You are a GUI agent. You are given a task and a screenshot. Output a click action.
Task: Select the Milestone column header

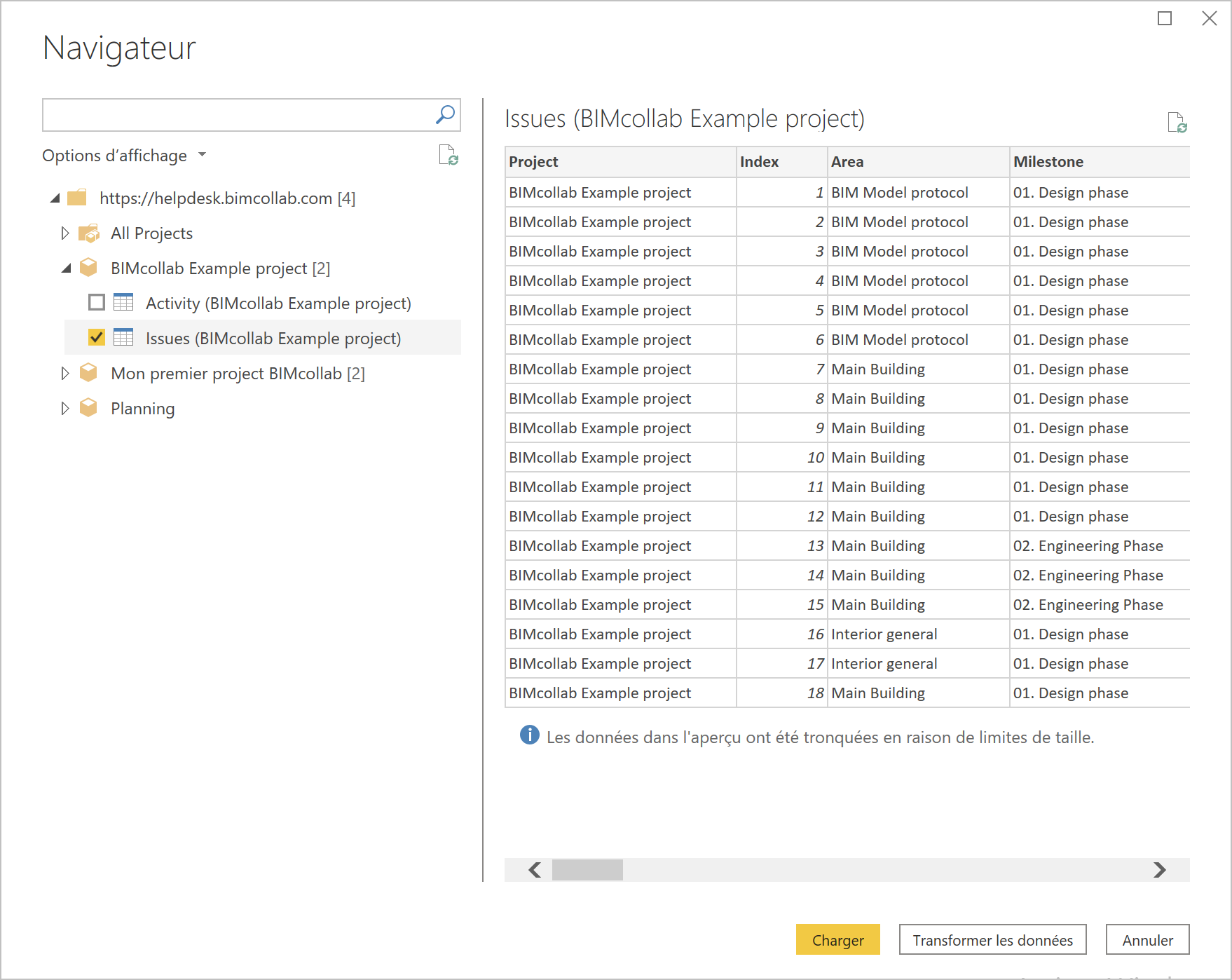1100,162
